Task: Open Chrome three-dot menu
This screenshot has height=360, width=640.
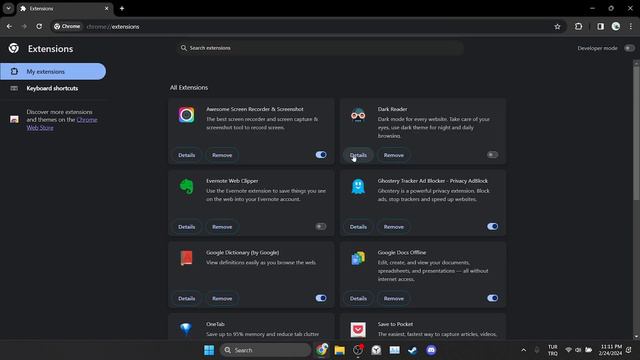Action: click(631, 27)
